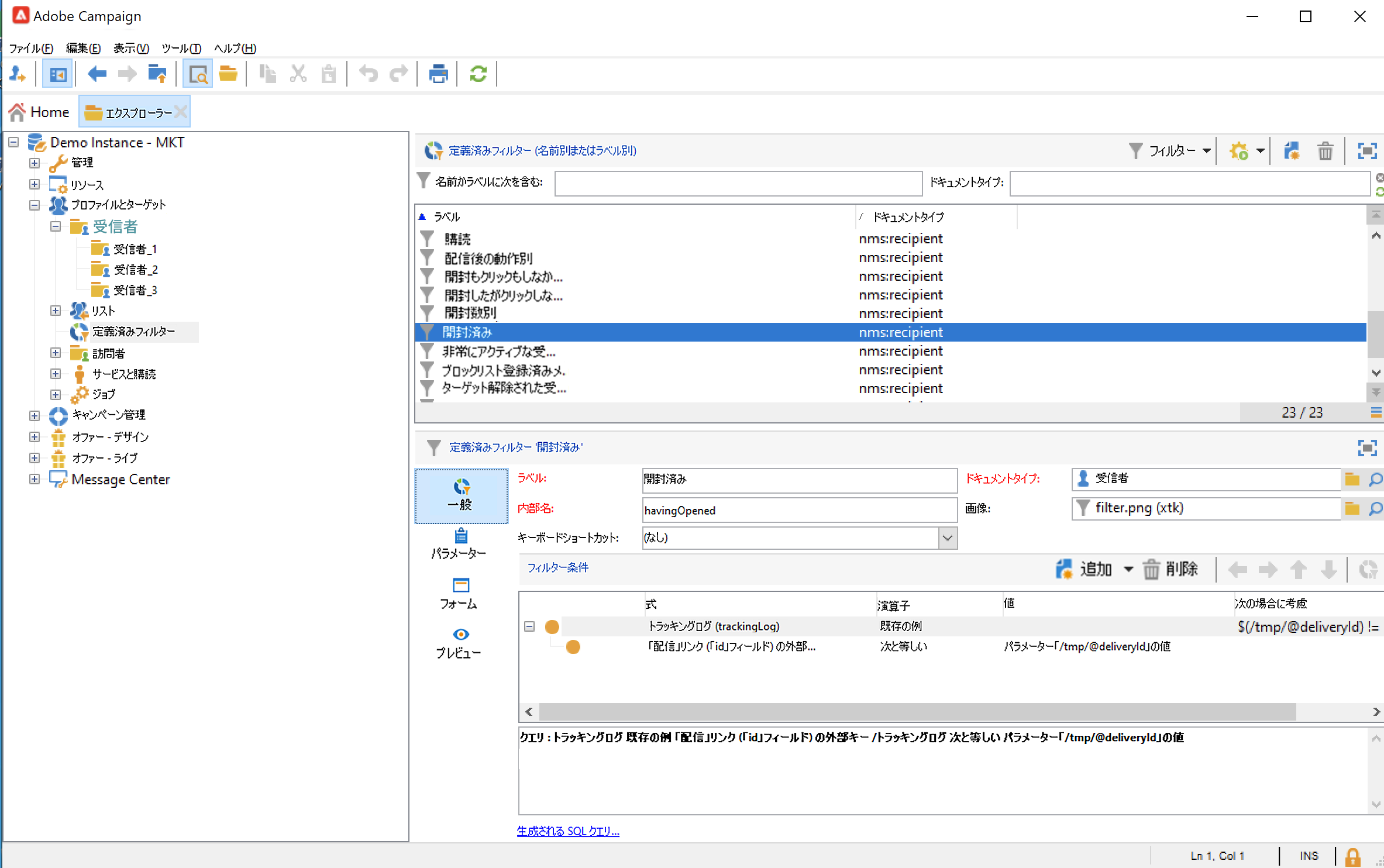Click the refresh icon in the toolbar

[478, 74]
